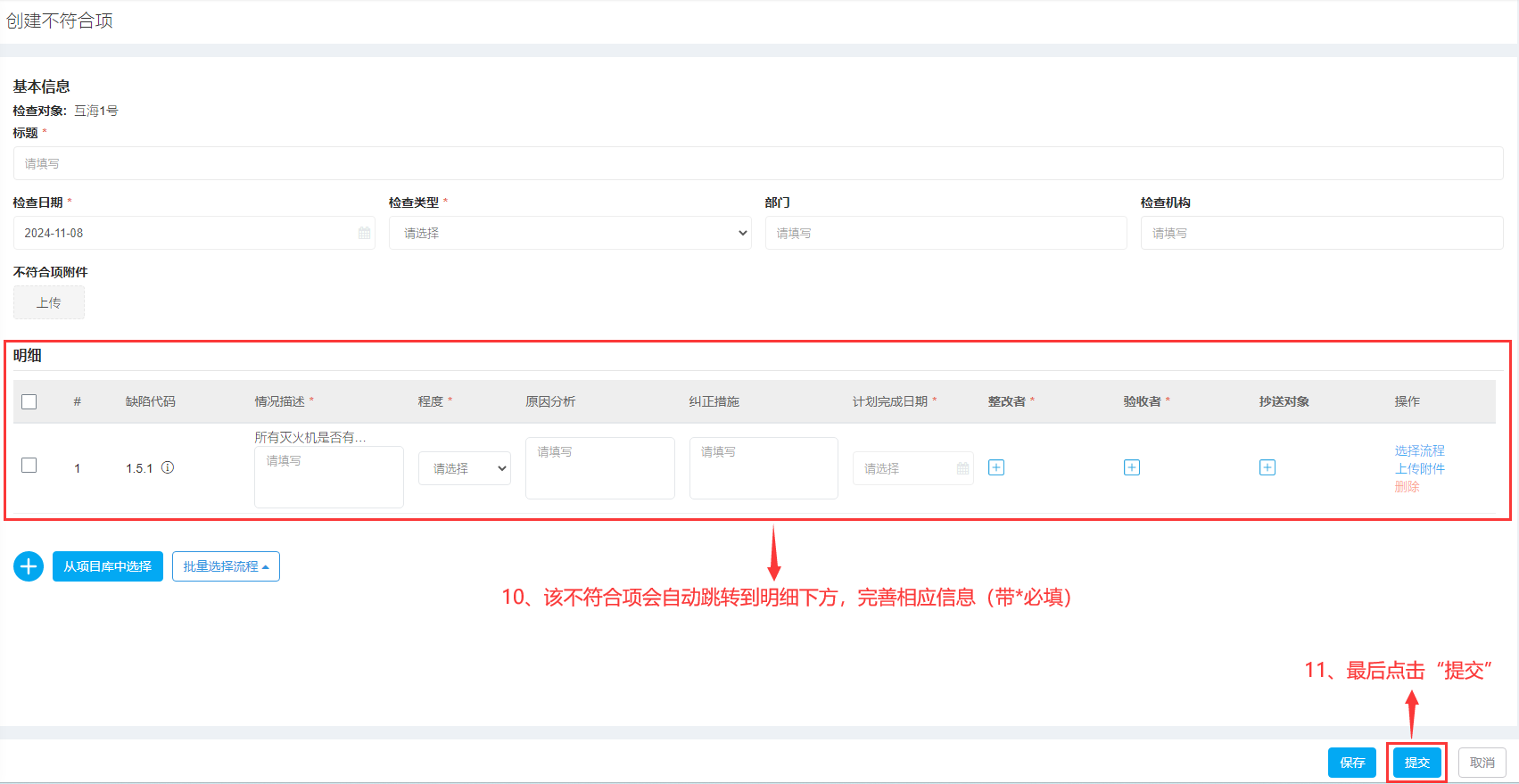Click the defect code 1.5.1 text

point(139,468)
